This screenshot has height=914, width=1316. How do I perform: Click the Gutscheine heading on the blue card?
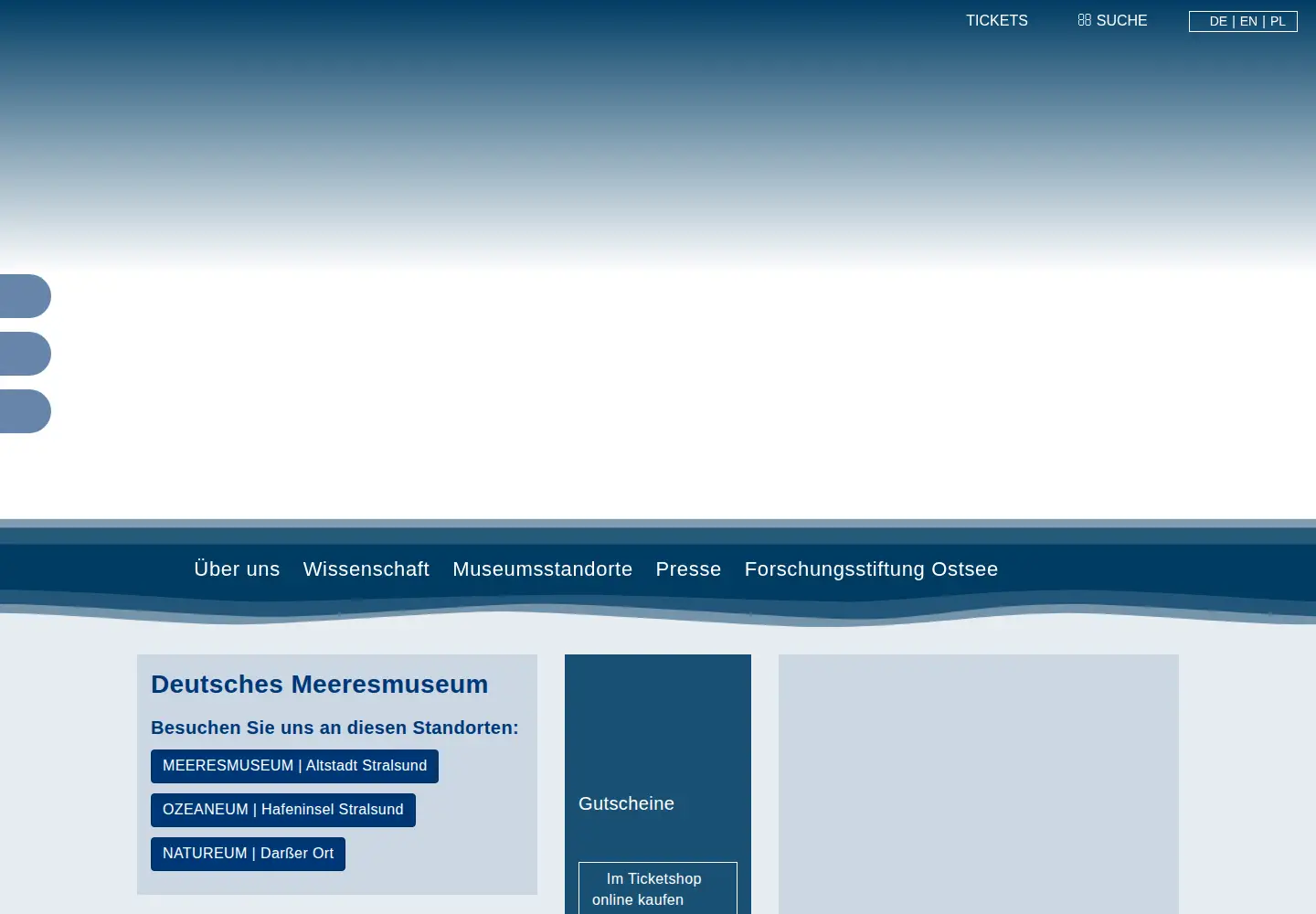pos(626,803)
